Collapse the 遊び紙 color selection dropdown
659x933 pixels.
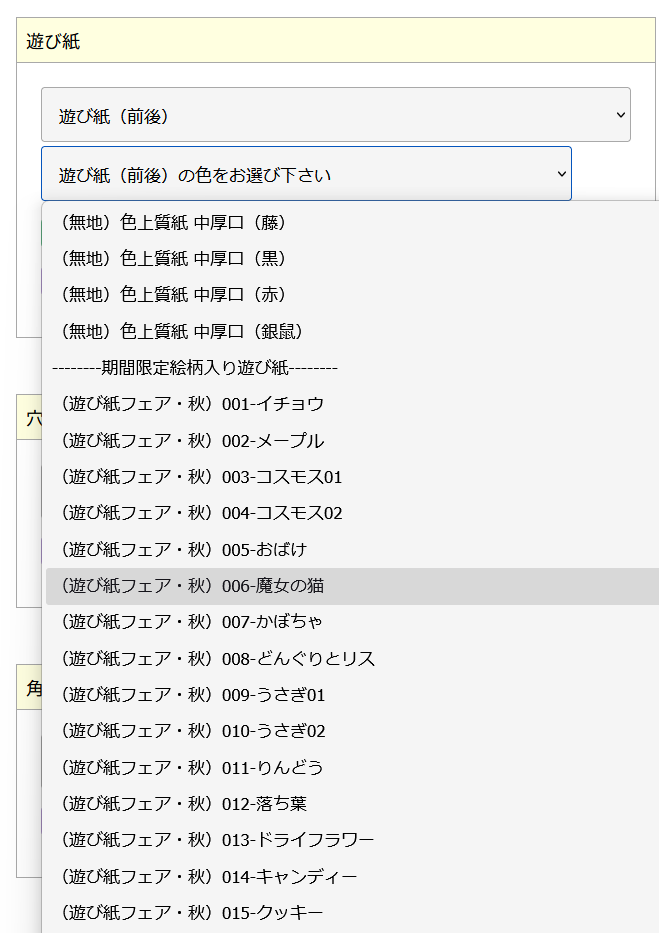click(x=306, y=174)
